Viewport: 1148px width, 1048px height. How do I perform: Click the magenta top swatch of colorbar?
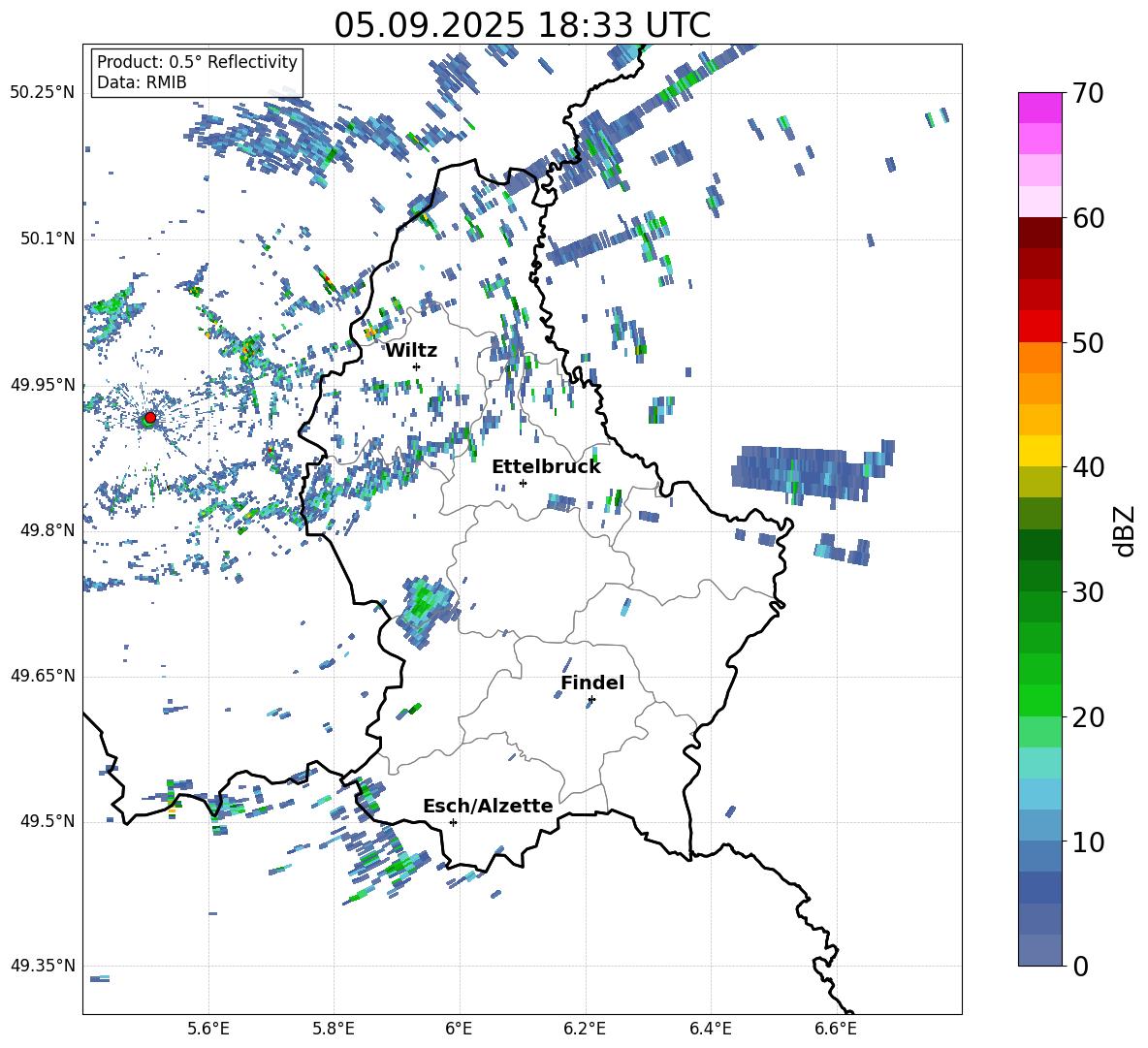pyautogui.click(x=1040, y=108)
